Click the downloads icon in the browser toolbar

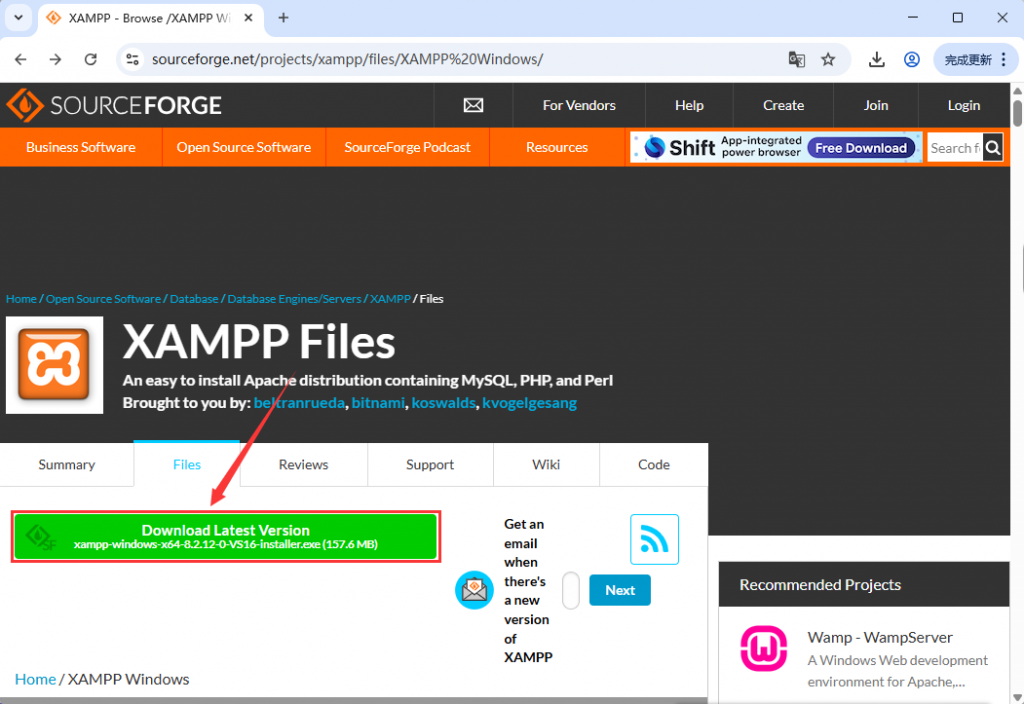[876, 59]
